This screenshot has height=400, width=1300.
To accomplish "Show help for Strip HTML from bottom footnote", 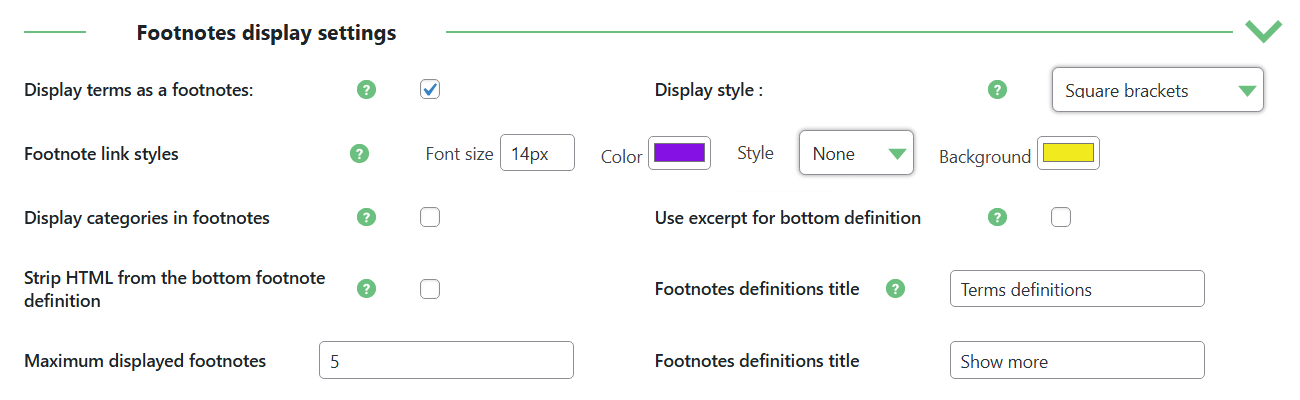I will 367,289.
